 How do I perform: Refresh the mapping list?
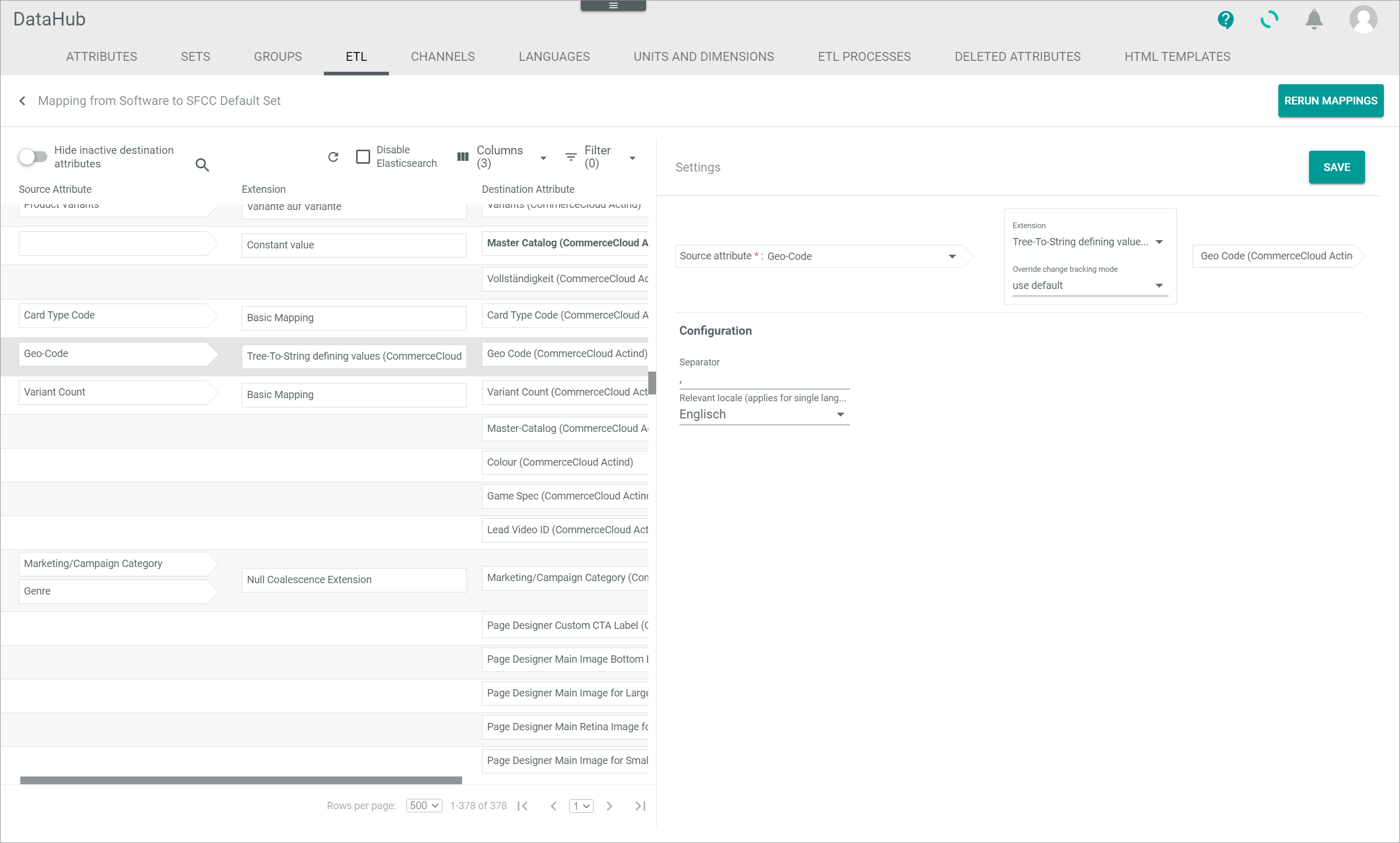[333, 157]
